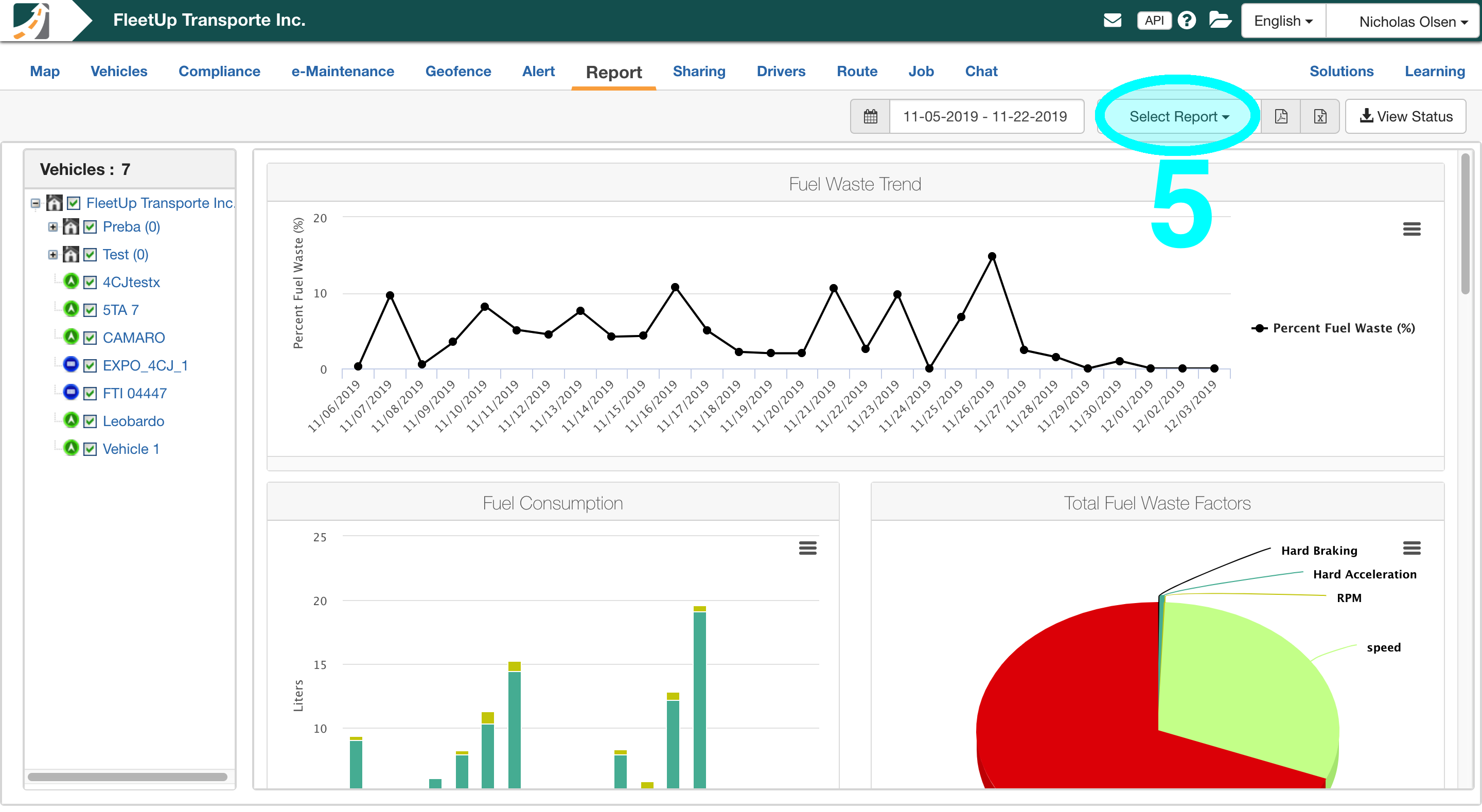Open Nicholas Olsen user menu
This screenshot has height=812, width=1482.
tap(1402, 21)
